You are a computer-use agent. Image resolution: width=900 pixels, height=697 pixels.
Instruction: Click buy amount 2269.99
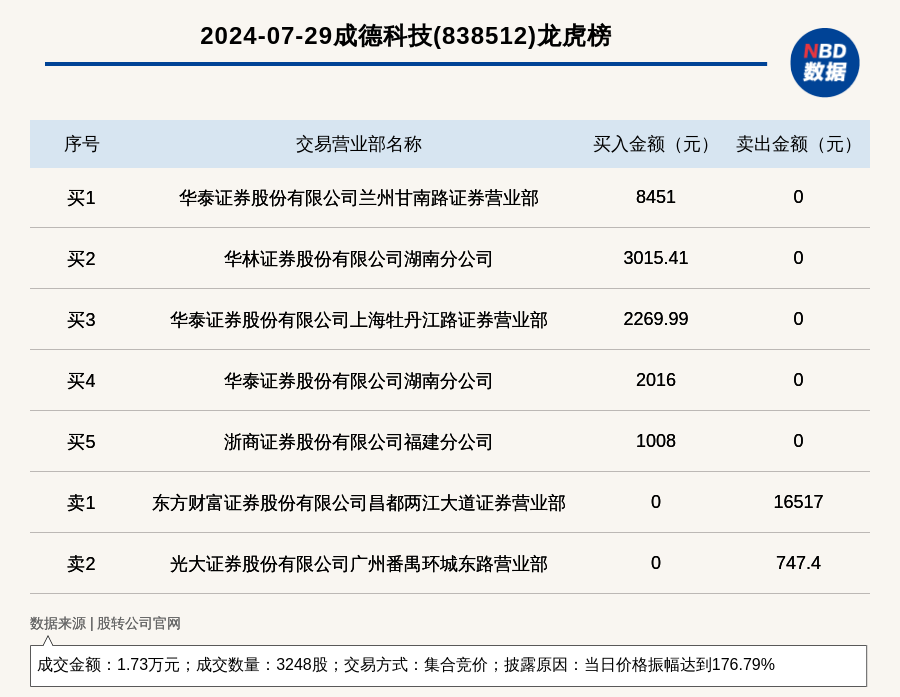point(655,319)
